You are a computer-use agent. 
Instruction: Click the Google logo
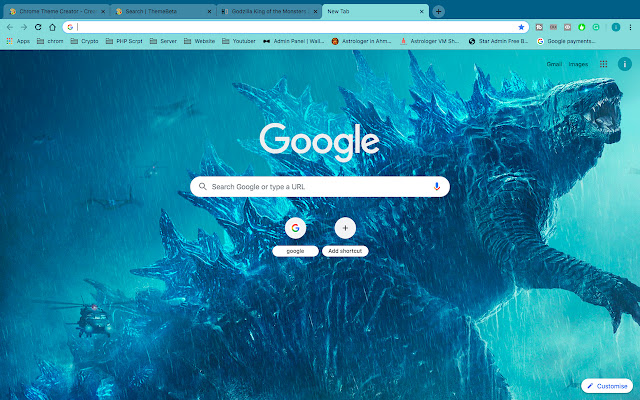tap(320, 142)
